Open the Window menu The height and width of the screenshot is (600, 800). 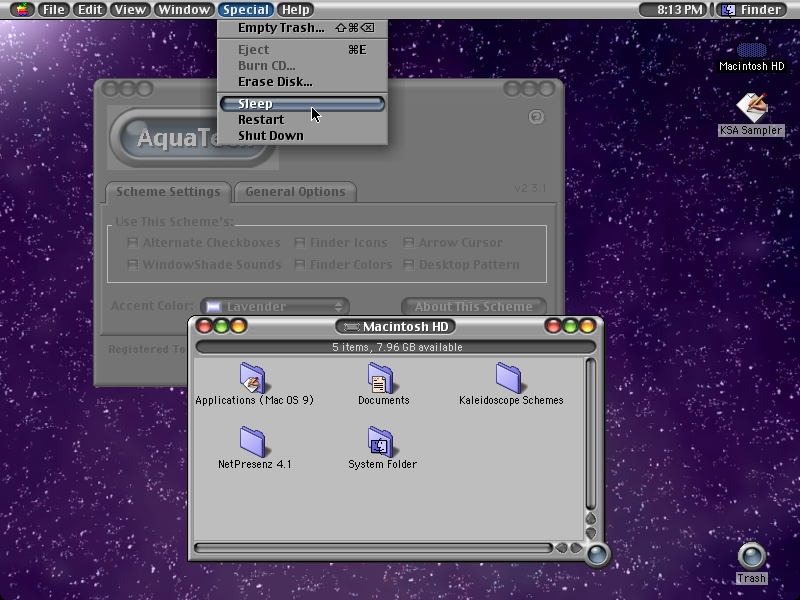click(x=184, y=9)
